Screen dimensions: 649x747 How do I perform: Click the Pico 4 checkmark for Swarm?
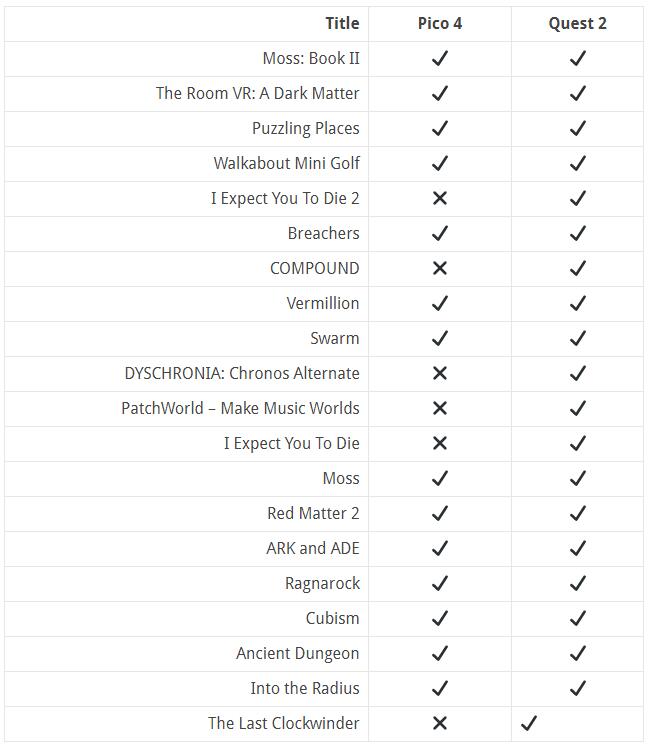[439, 339]
